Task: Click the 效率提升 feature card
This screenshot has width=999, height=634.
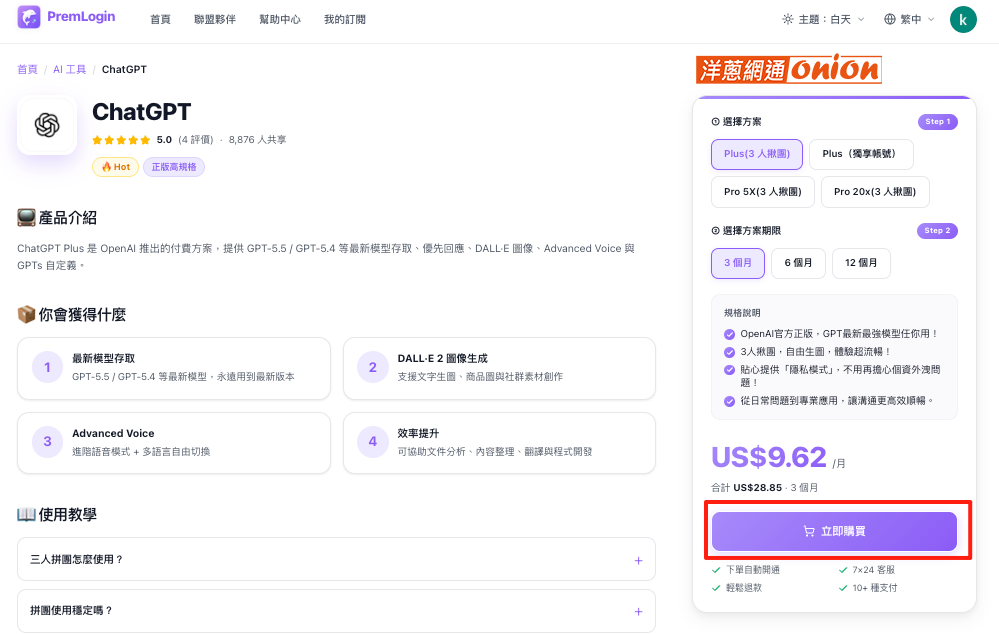Action: [x=500, y=443]
